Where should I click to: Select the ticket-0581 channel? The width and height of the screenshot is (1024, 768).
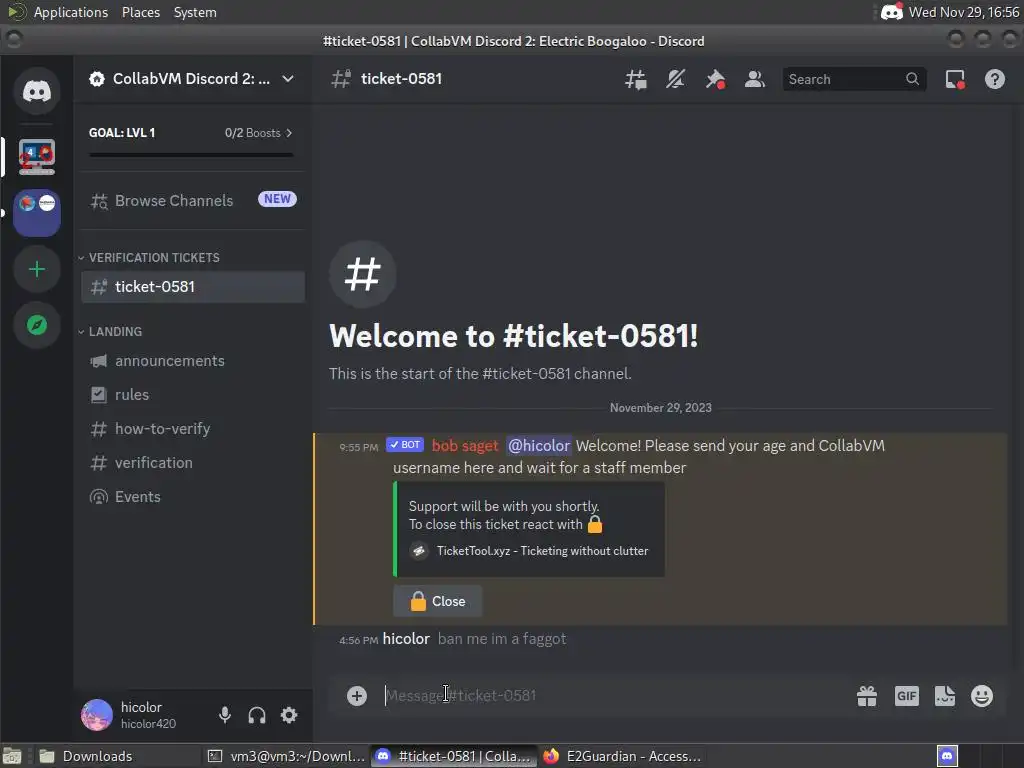click(x=193, y=287)
